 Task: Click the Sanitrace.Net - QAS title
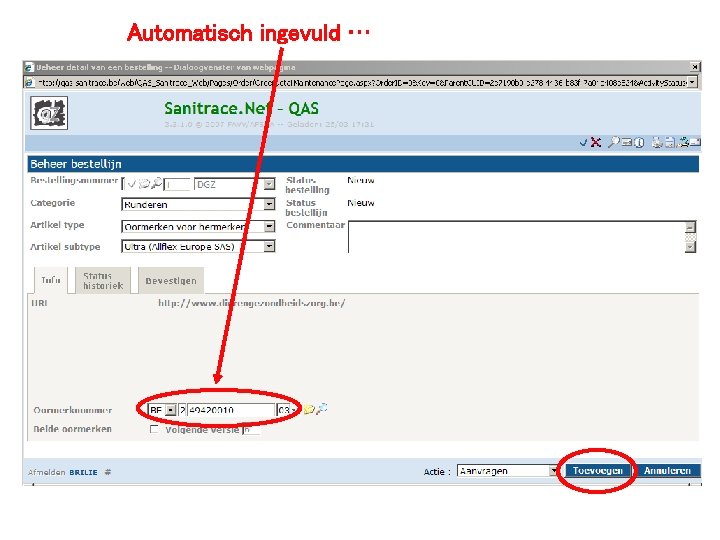242,108
